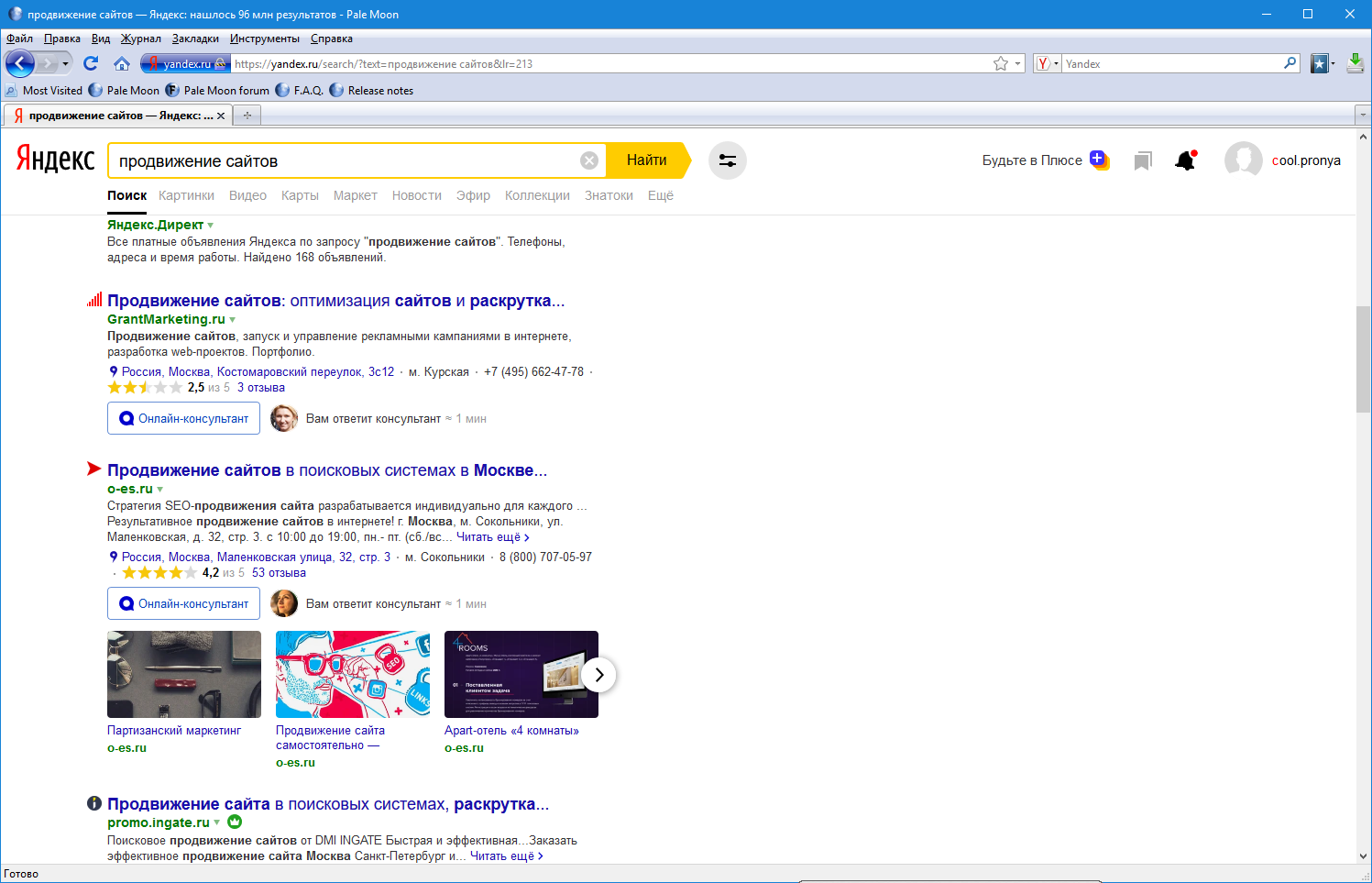
Task: Click the user avatar for cool.pronya
Action: tap(1244, 160)
